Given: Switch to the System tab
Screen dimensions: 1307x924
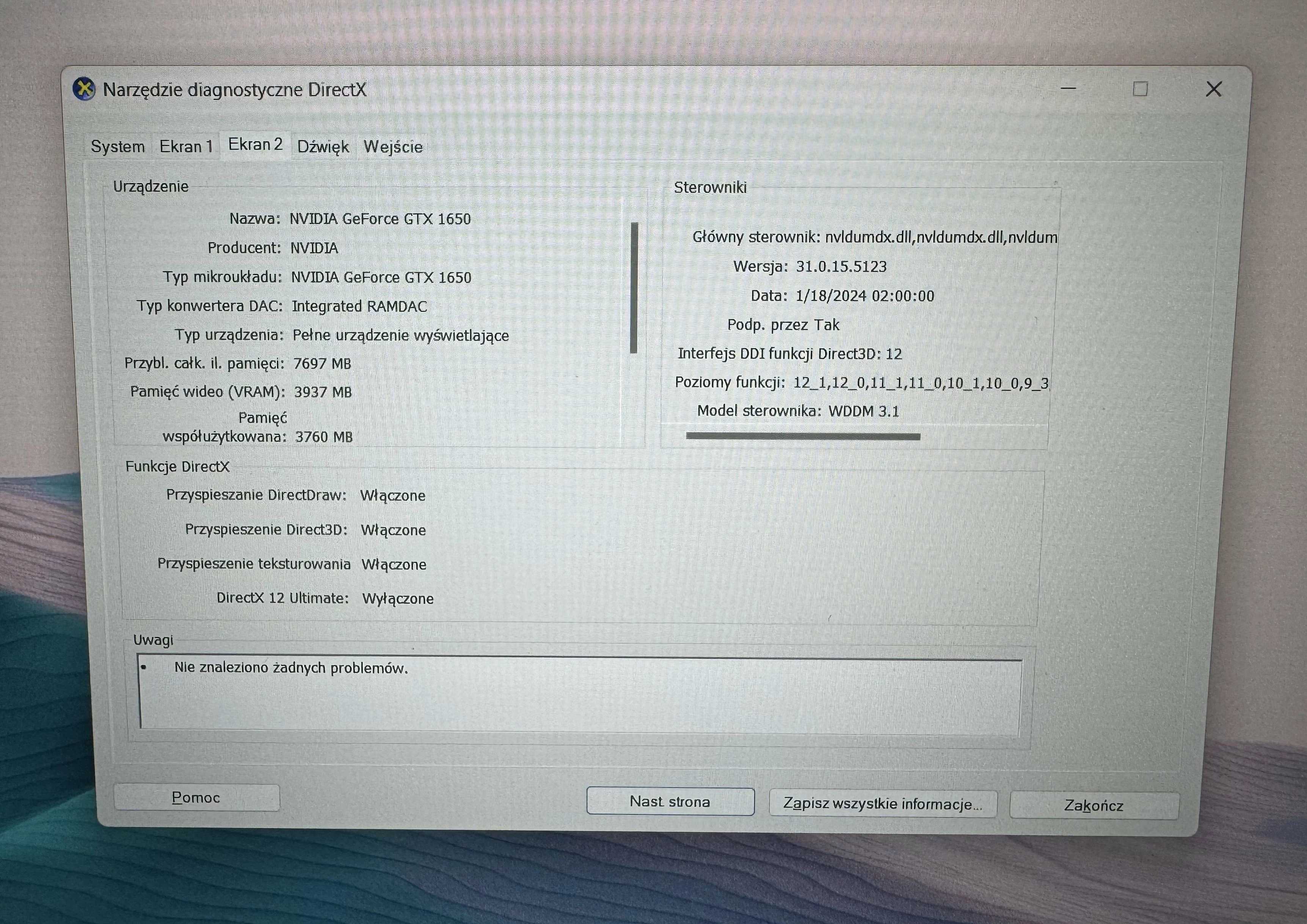Looking at the screenshot, I should (118, 146).
